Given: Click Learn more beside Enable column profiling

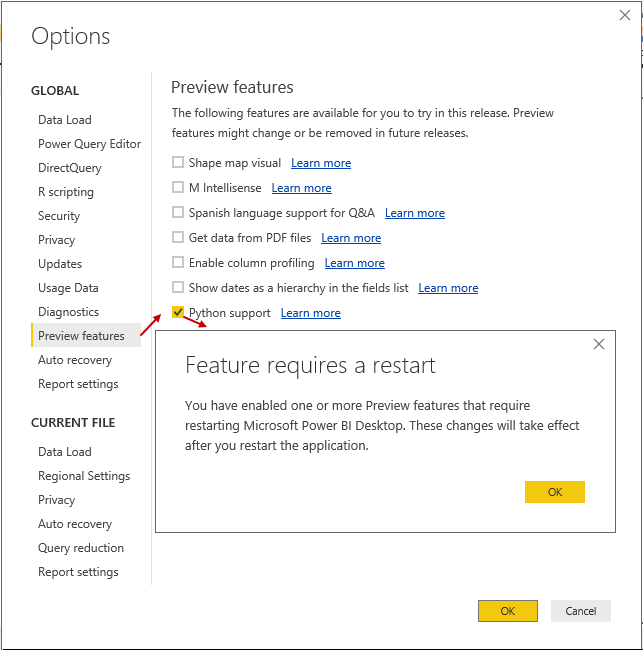Looking at the screenshot, I should (x=354, y=263).
